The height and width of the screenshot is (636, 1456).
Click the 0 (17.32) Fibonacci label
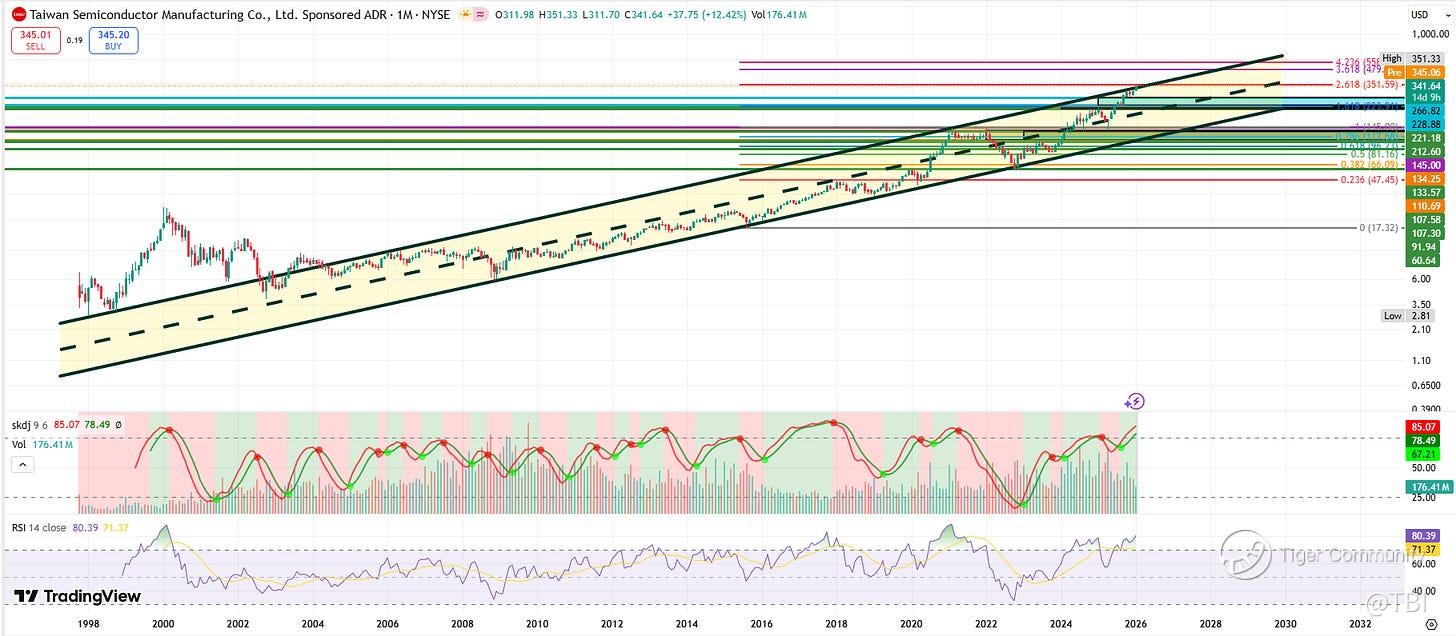click(x=1378, y=228)
